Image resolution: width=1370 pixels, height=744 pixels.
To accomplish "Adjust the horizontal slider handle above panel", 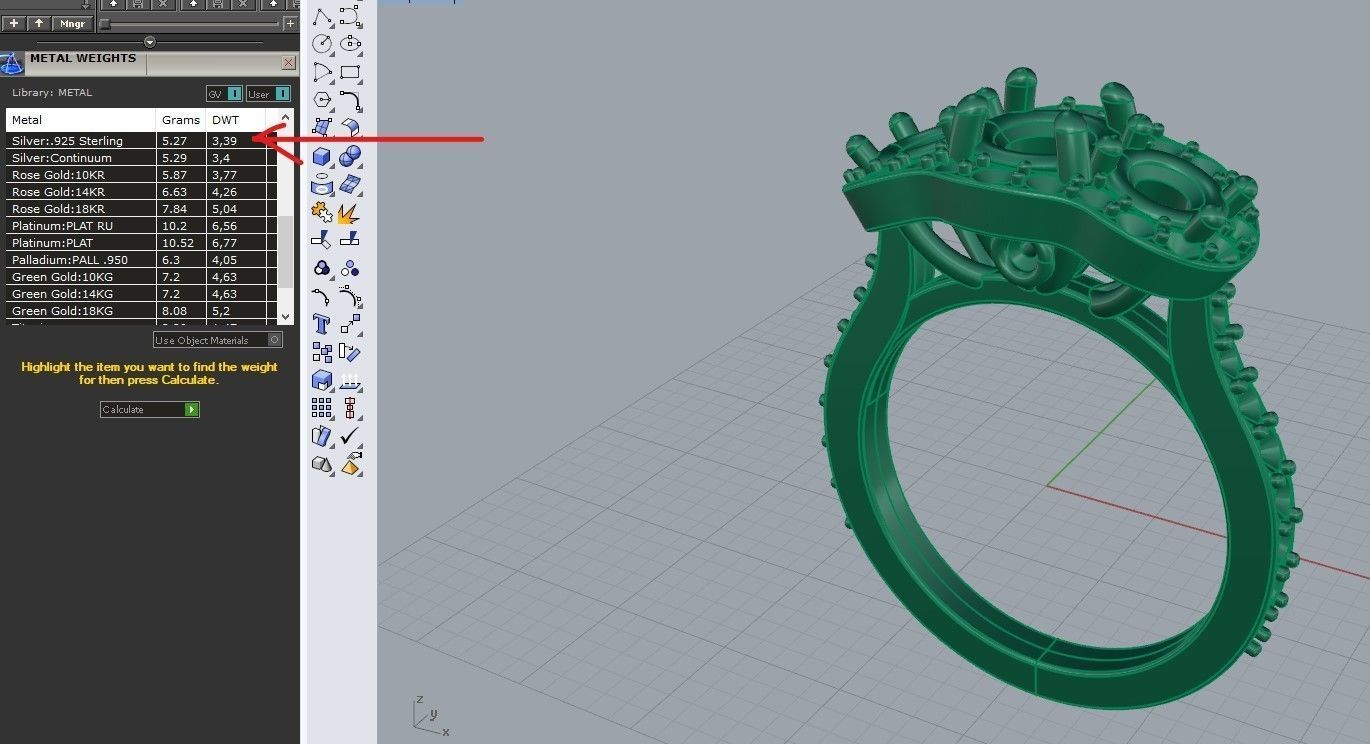I will click(x=105, y=23).
